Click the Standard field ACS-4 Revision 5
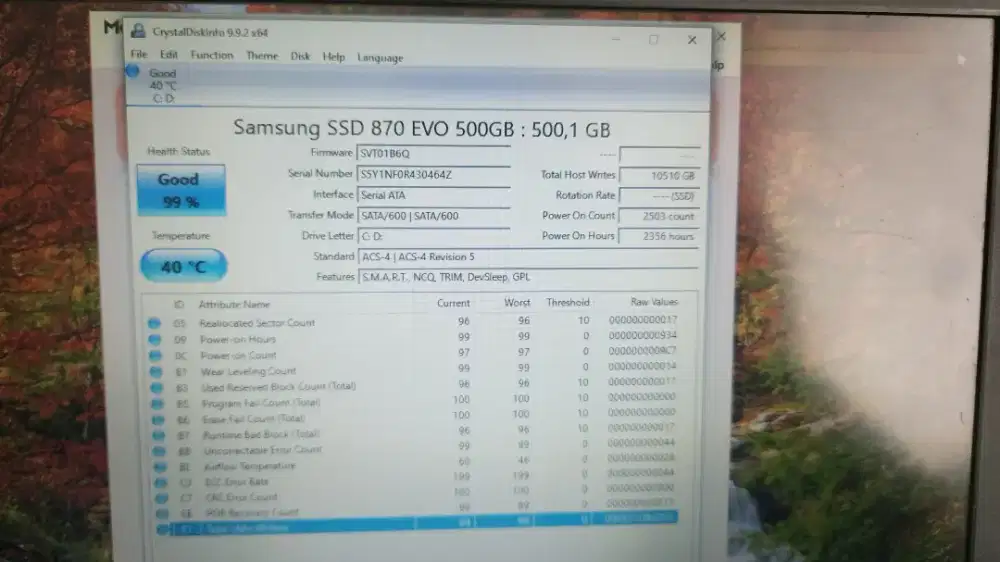Image resolution: width=1000 pixels, height=562 pixels. pos(528,257)
